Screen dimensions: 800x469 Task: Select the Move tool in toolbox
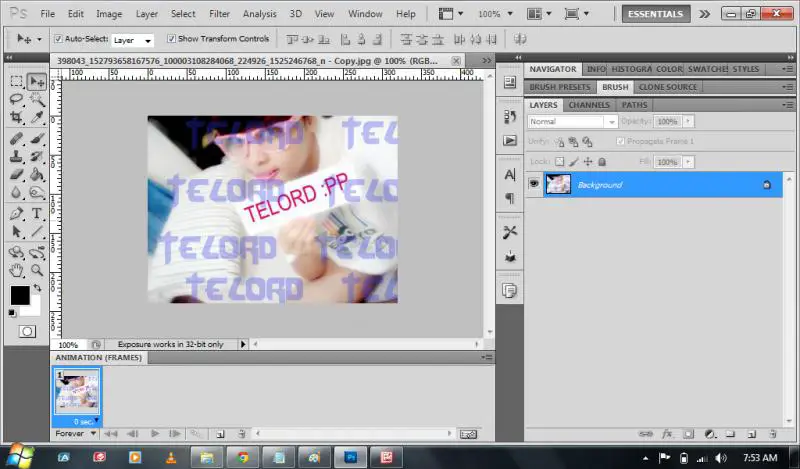37,82
